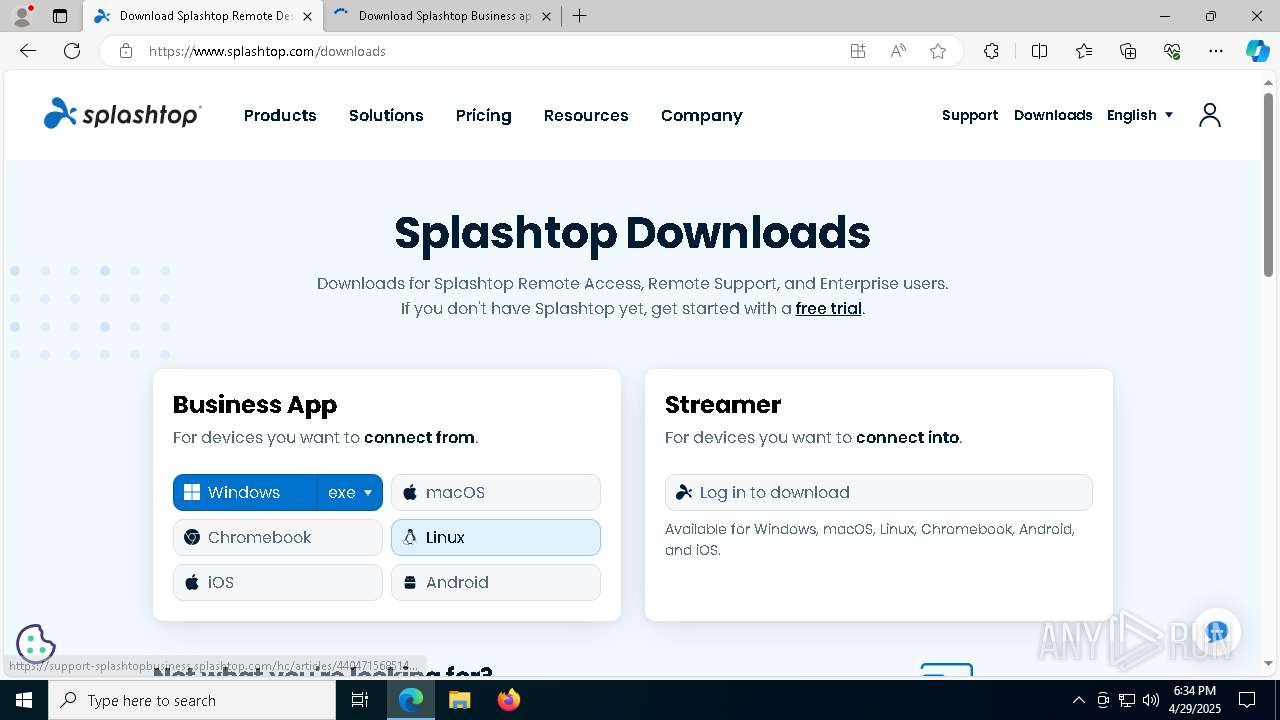Screen dimensions: 1280x720
Task: Open the browser profile icon
Action: click(x=22, y=16)
